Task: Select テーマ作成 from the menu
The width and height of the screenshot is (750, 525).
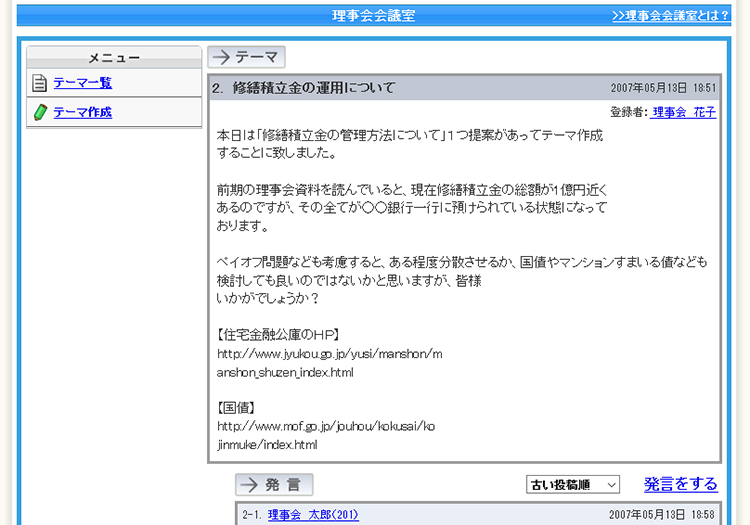Action: (x=82, y=112)
